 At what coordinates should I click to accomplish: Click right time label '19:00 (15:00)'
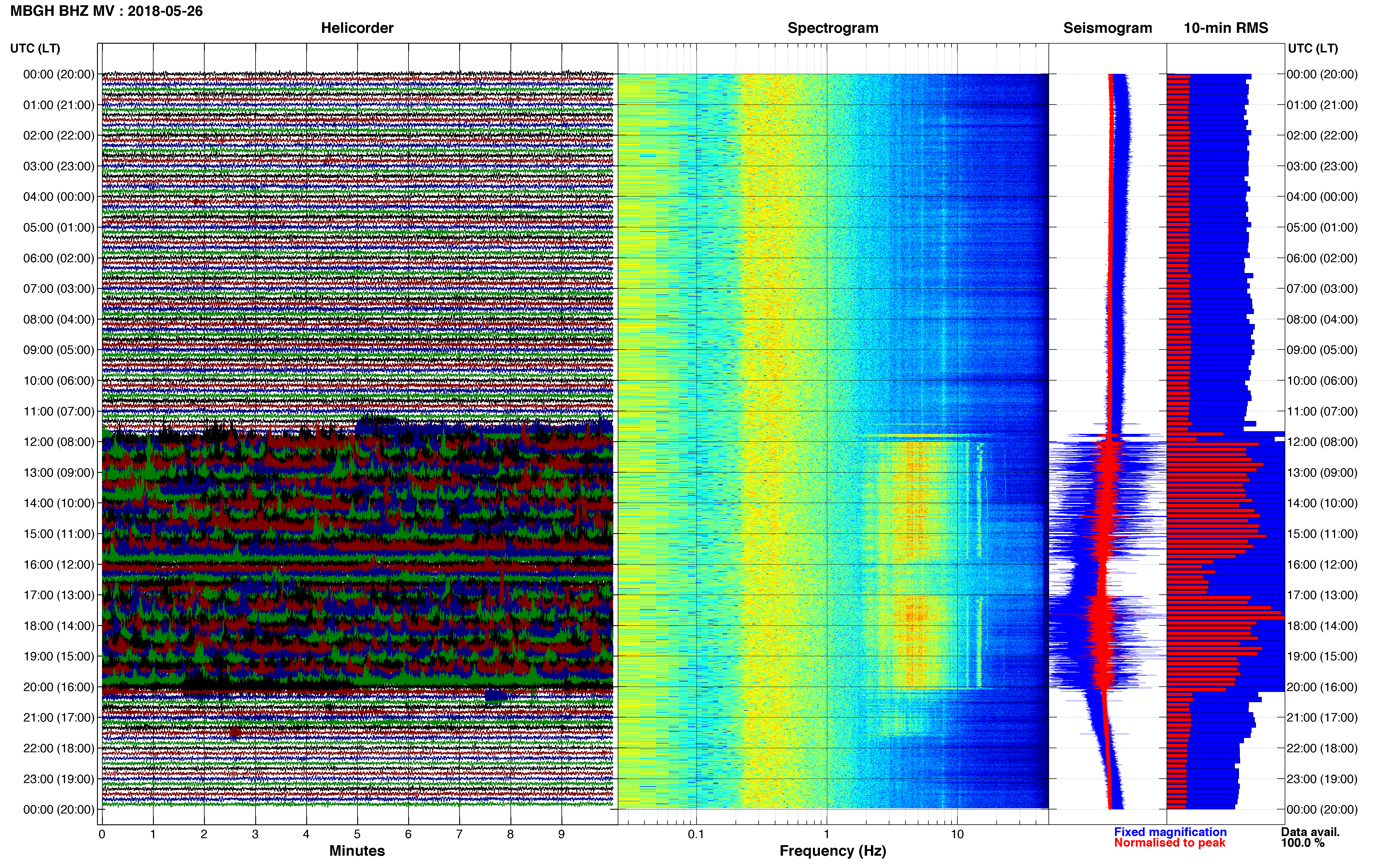[x=1322, y=656]
